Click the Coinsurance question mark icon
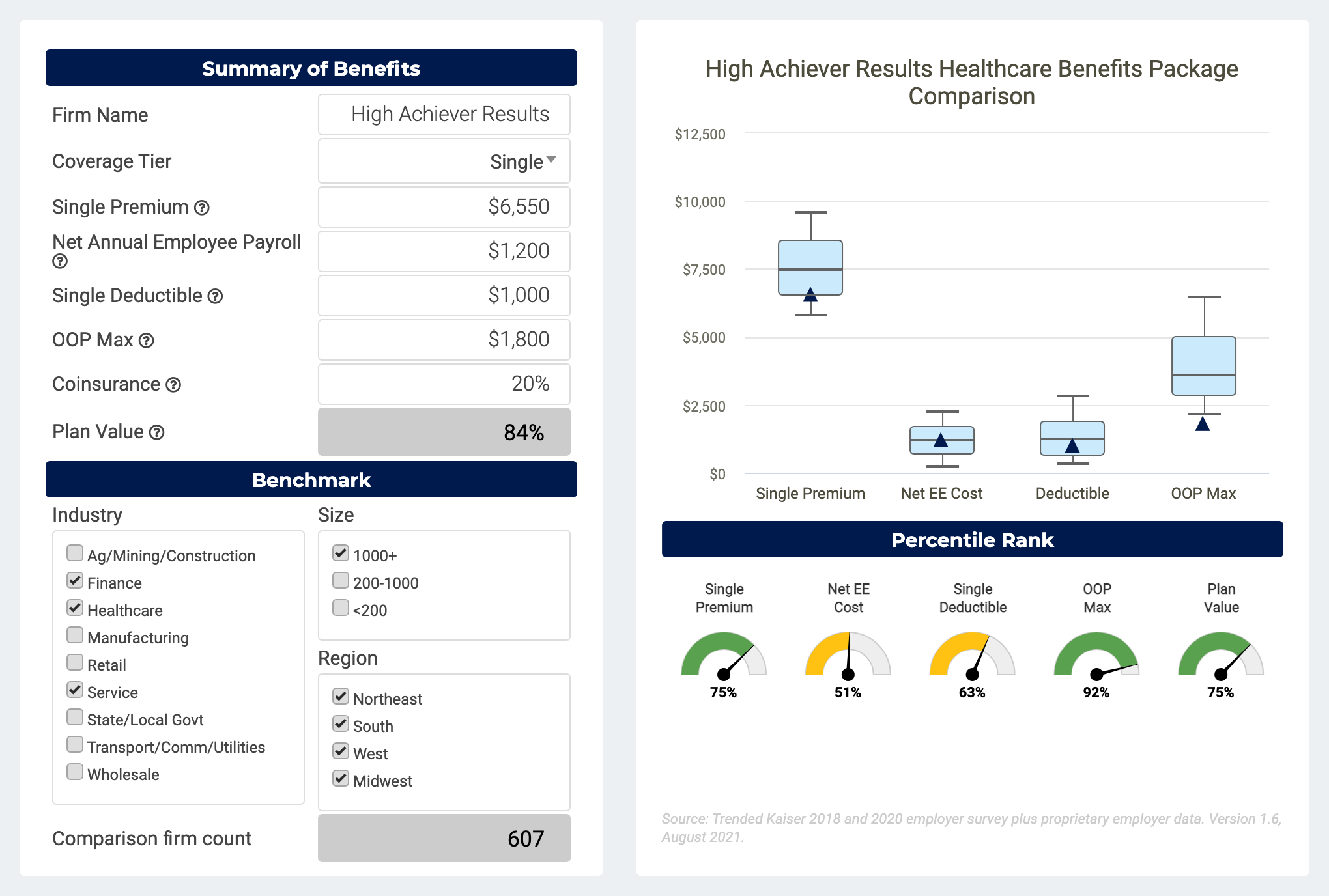 point(173,385)
